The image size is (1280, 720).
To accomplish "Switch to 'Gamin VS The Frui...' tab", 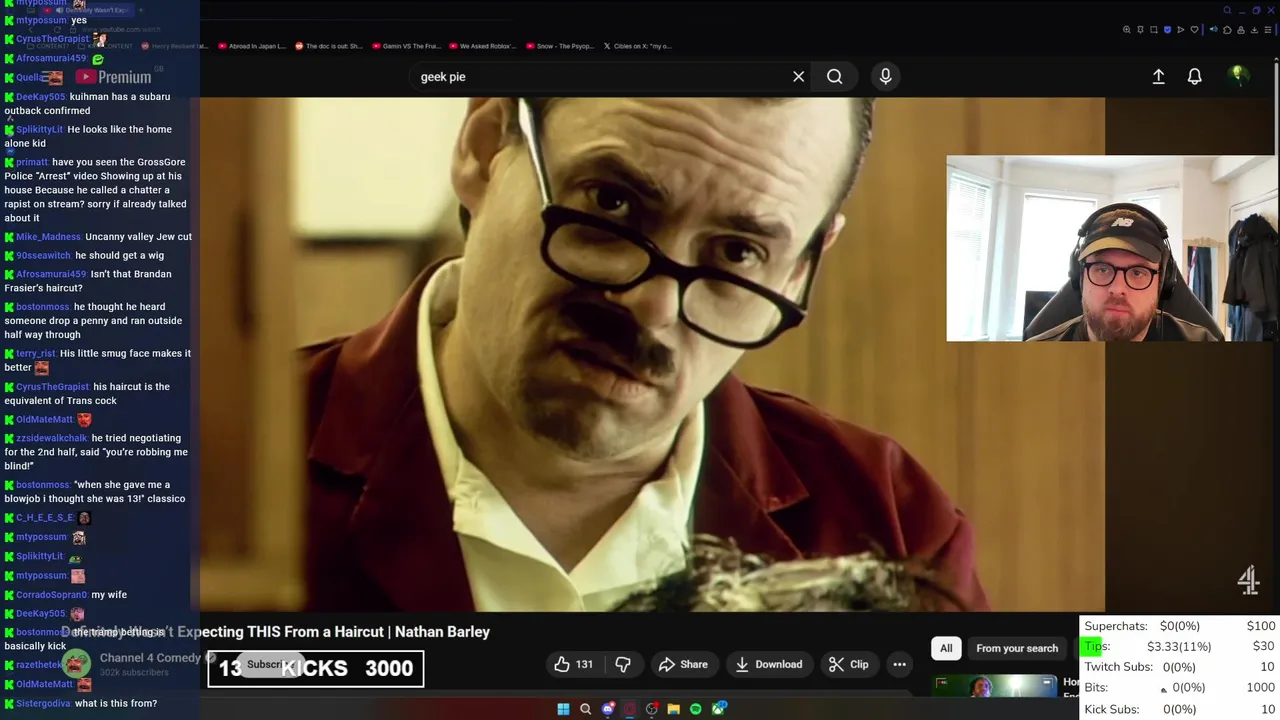I will 406,46.
